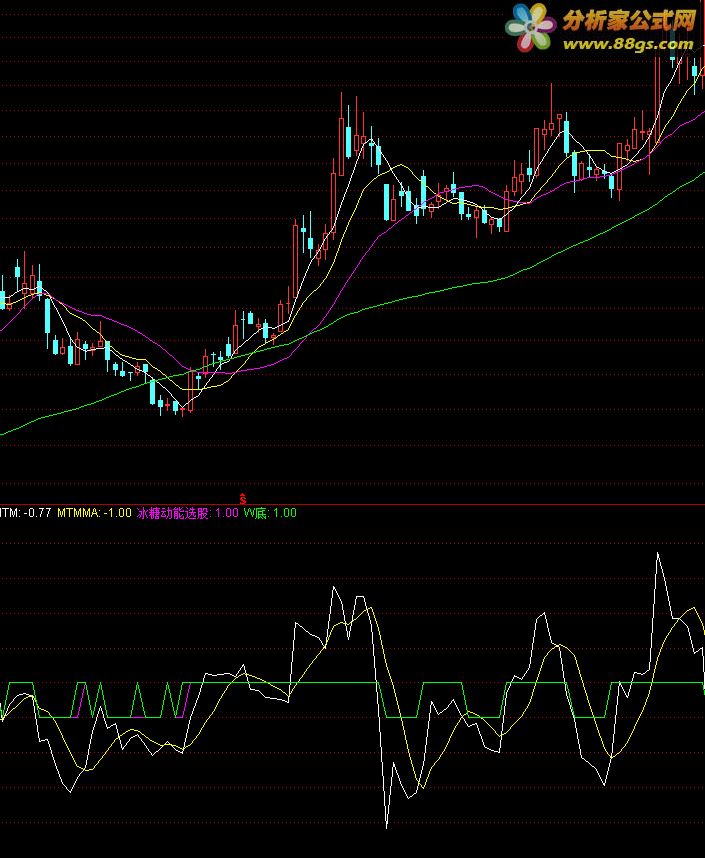Click the 冰糖动能选股: 1.00 label
Screen dimensions: 705x858
tap(187, 513)
